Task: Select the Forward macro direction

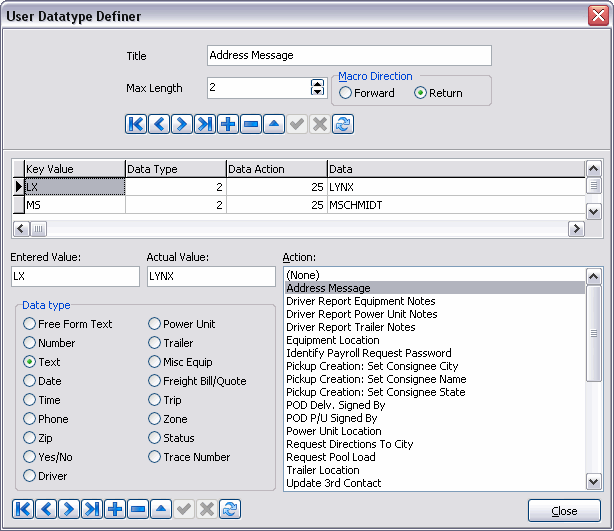Action: point(346,93)
